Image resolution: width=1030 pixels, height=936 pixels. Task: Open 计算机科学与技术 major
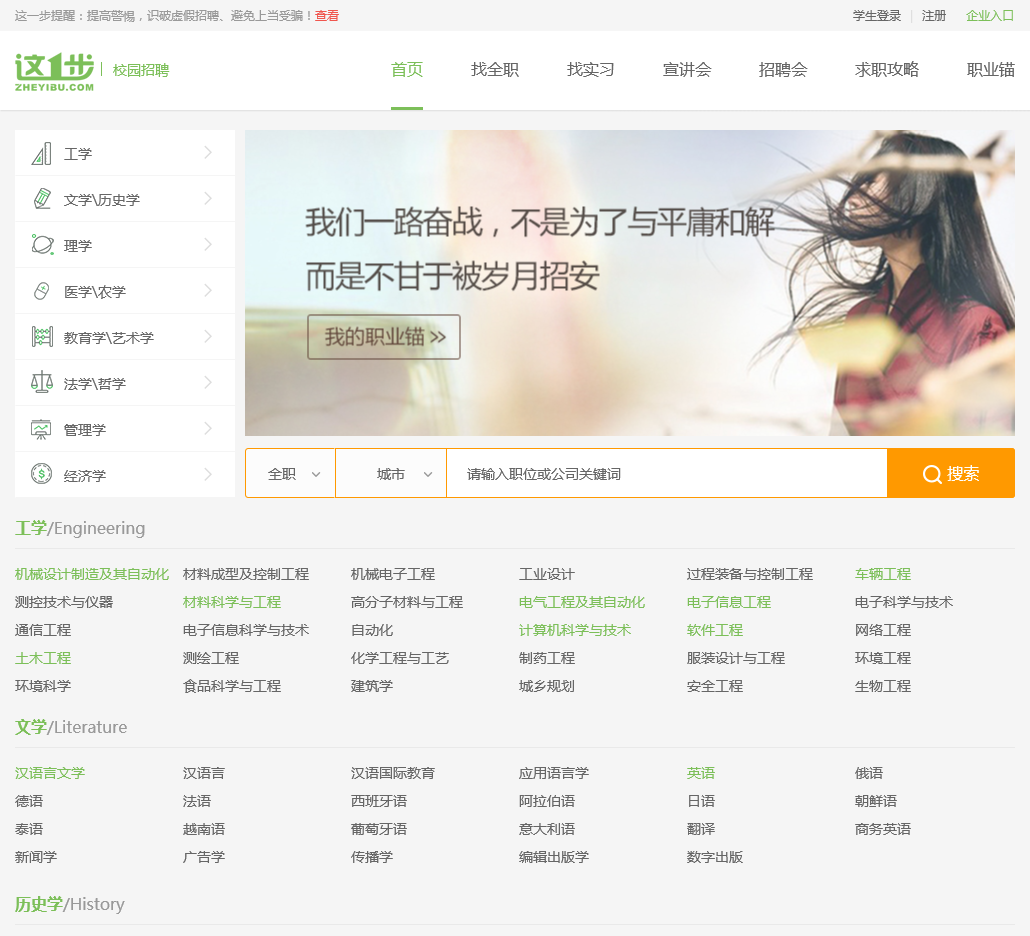pyautogui.click(x=575, y=630)
